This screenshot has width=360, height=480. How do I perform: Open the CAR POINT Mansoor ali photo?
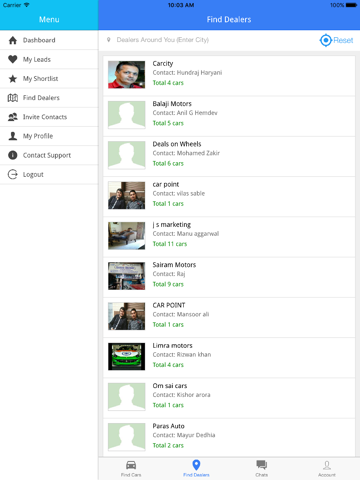click(126, 316)
